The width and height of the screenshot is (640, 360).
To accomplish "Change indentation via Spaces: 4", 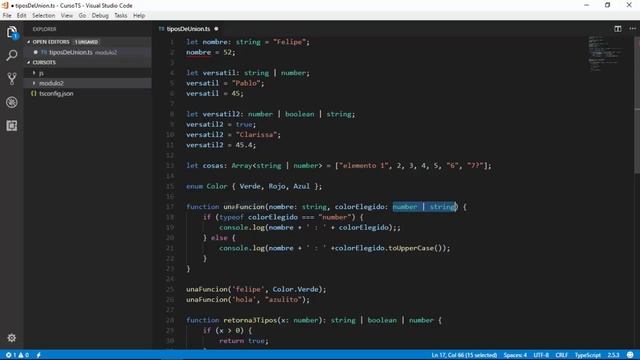I will [515, 355].
